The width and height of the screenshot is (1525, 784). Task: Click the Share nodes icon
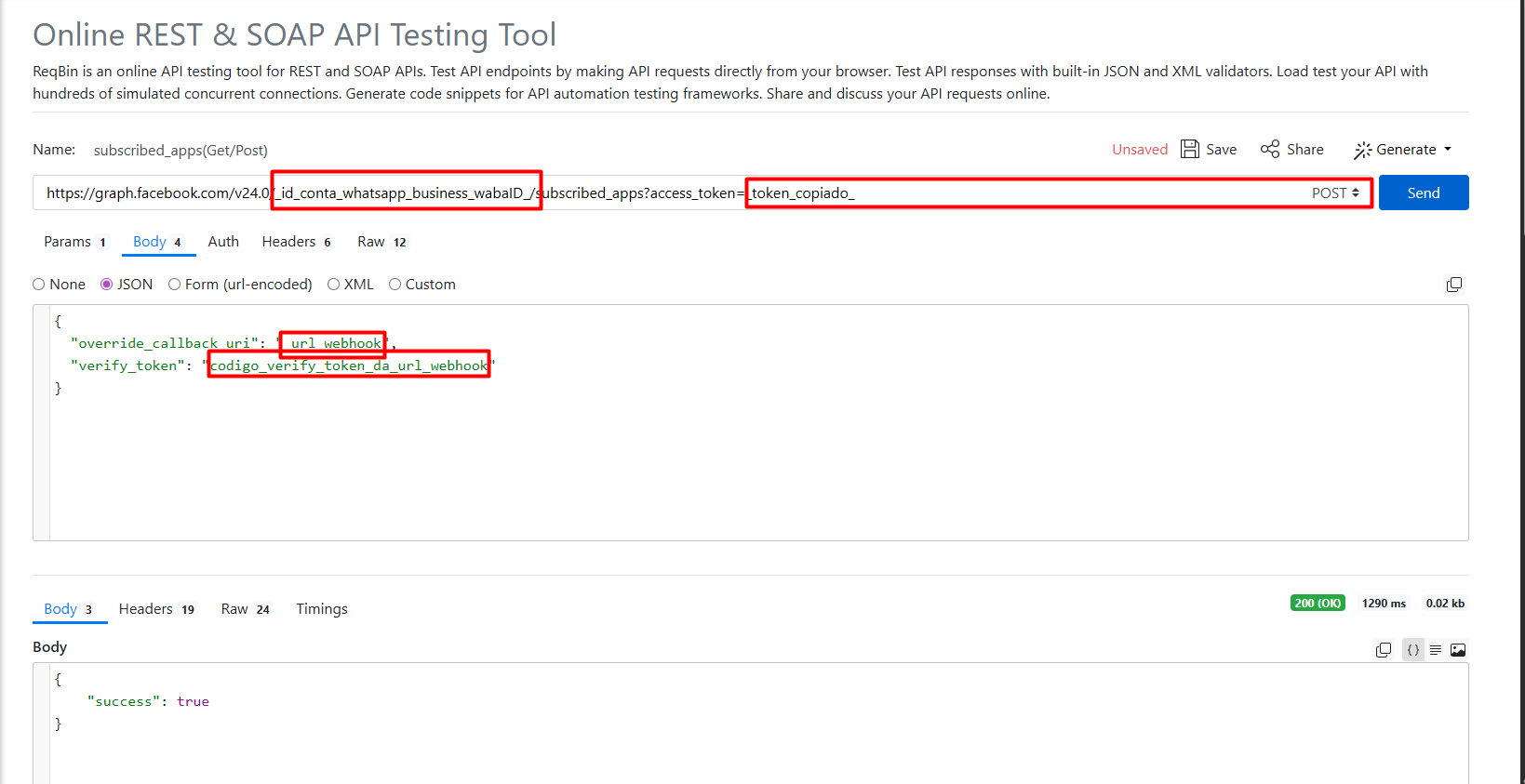coord(1270,149)
